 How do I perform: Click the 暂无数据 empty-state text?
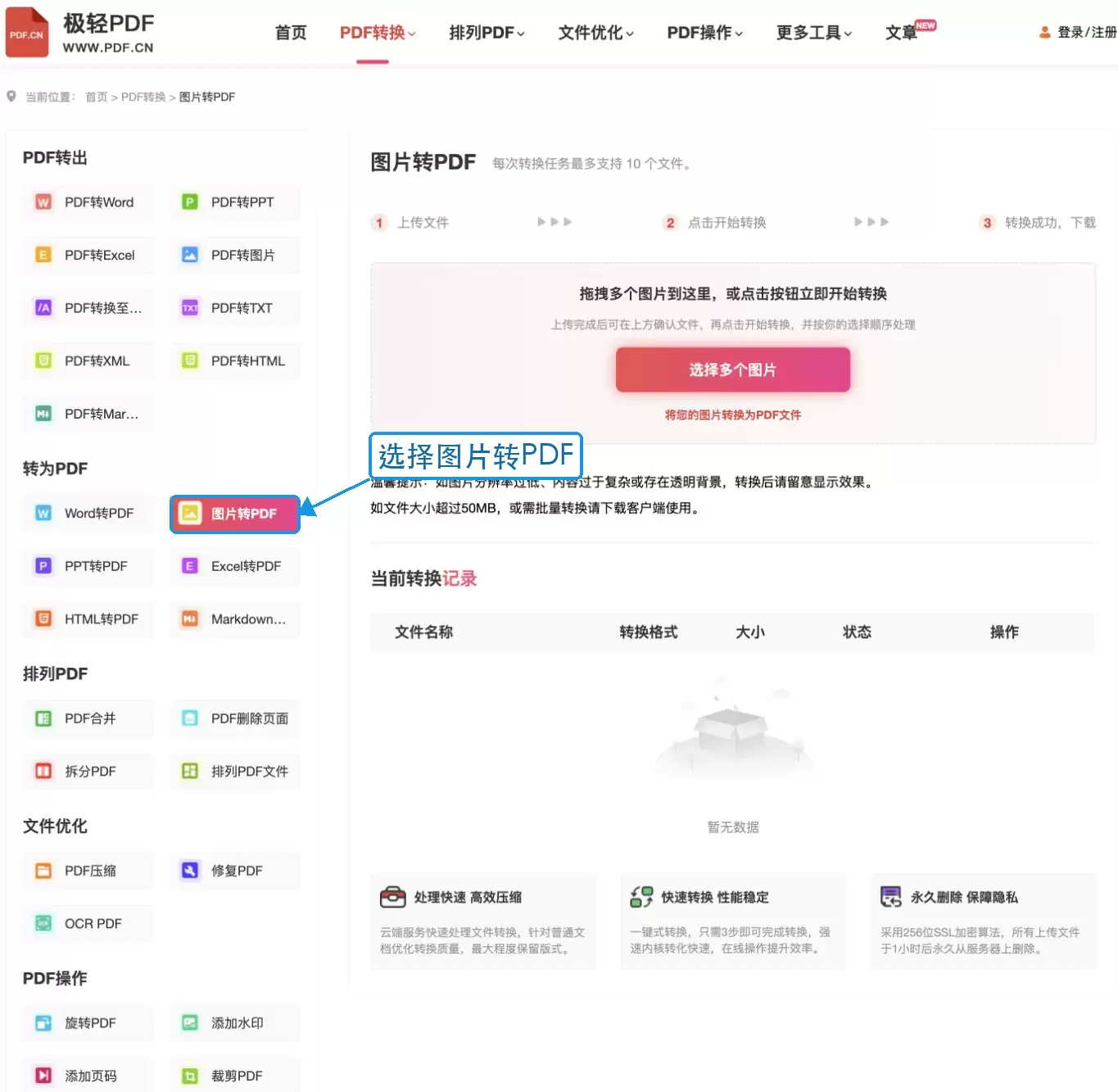click(x=733, y=827)
